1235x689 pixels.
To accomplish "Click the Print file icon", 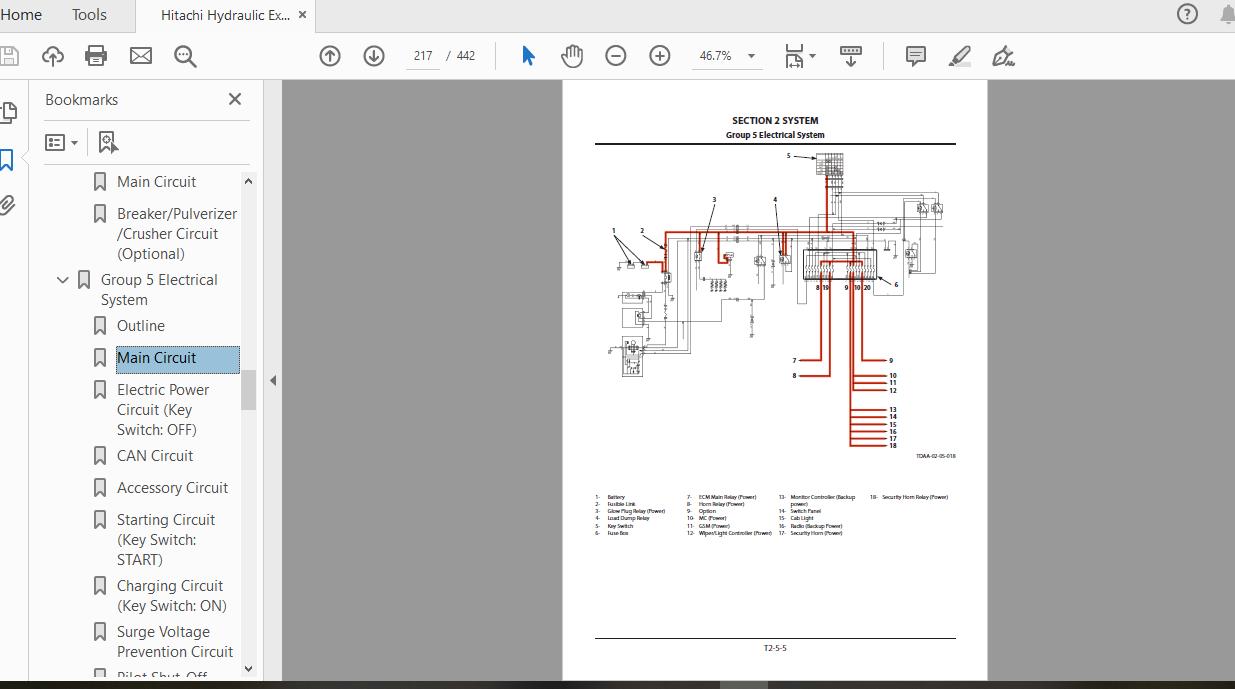I will 96,56.
